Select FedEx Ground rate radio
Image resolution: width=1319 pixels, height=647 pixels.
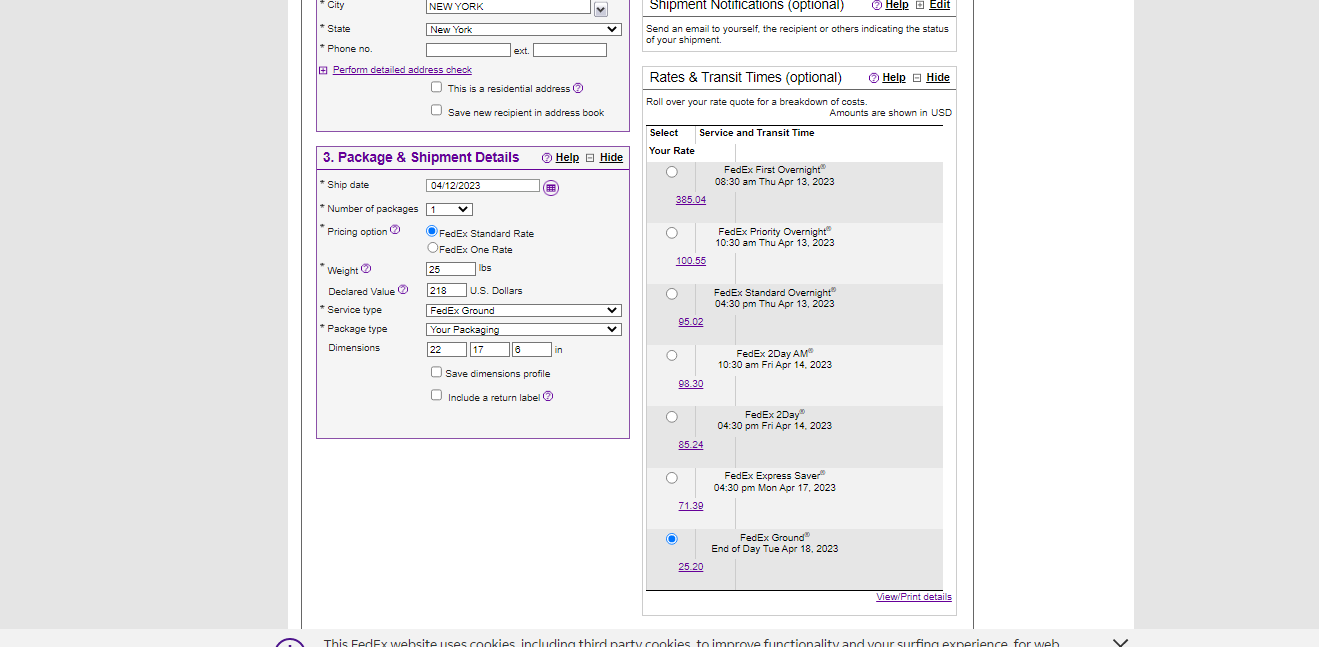coord(672,539)
